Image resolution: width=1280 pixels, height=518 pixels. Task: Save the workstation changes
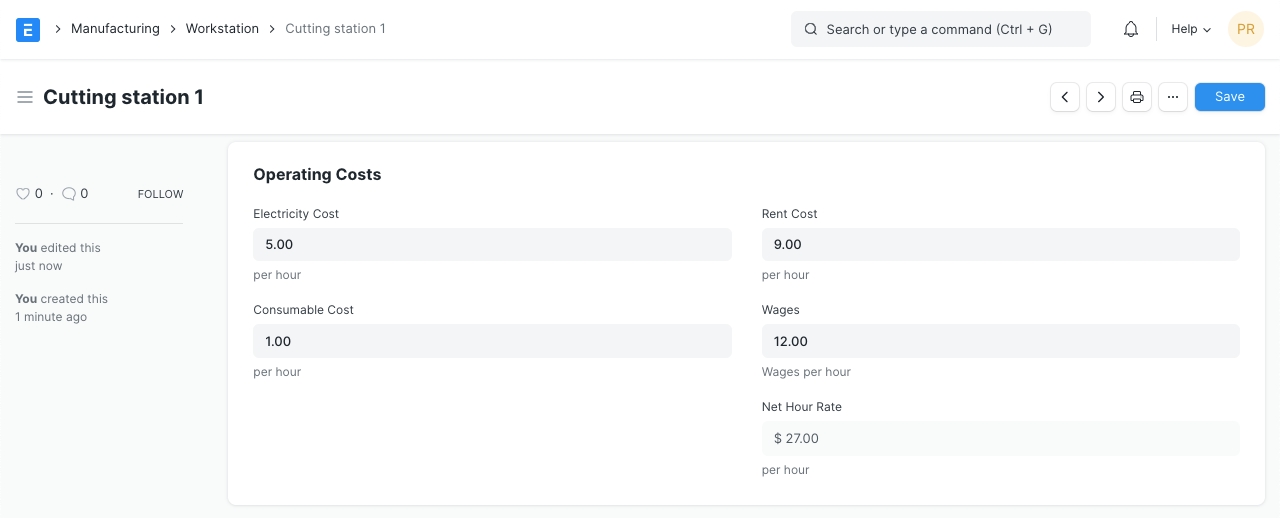(x=1229, y=97)
